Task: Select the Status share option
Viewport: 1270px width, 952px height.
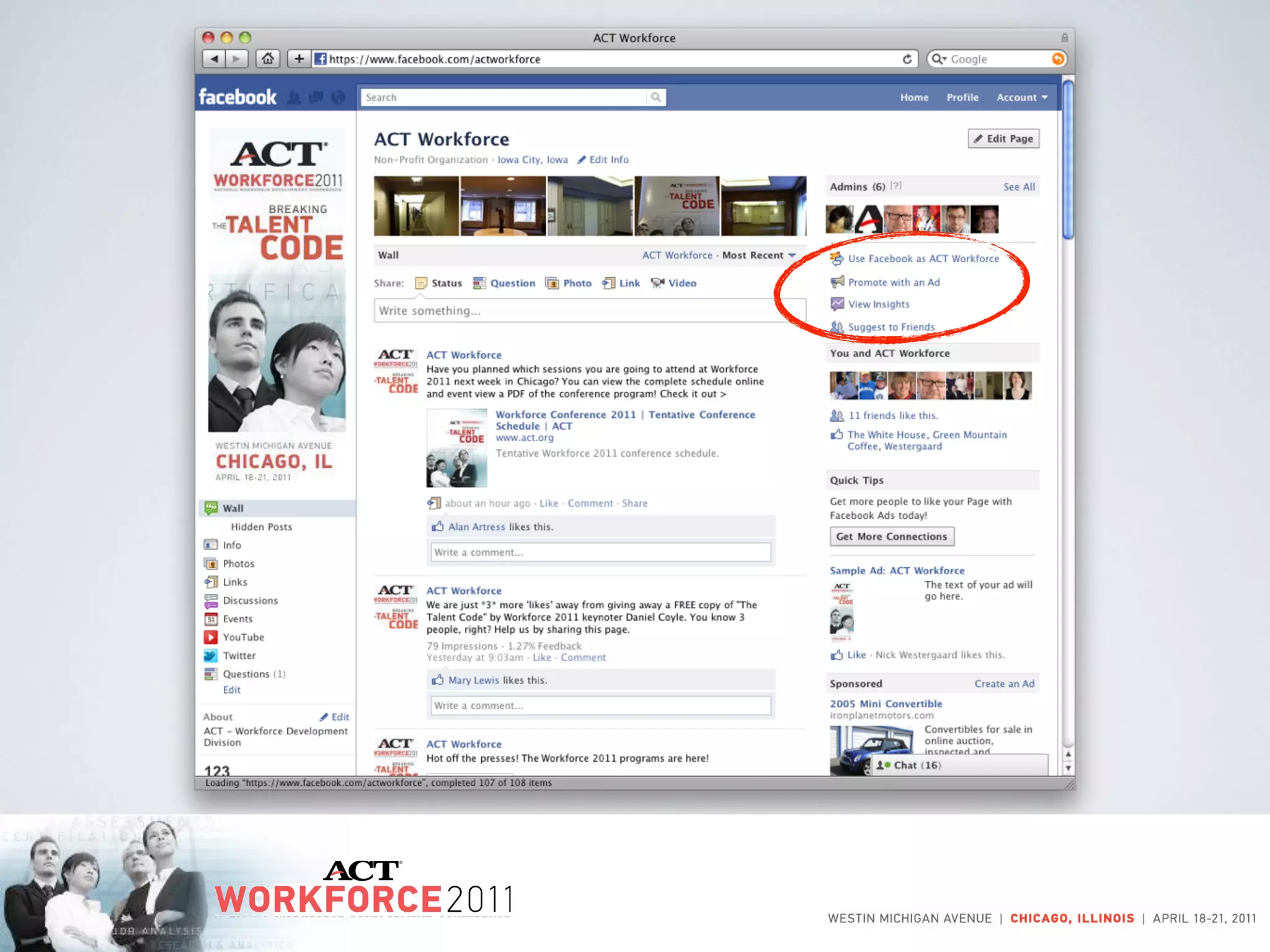Action: pos(438,283)
